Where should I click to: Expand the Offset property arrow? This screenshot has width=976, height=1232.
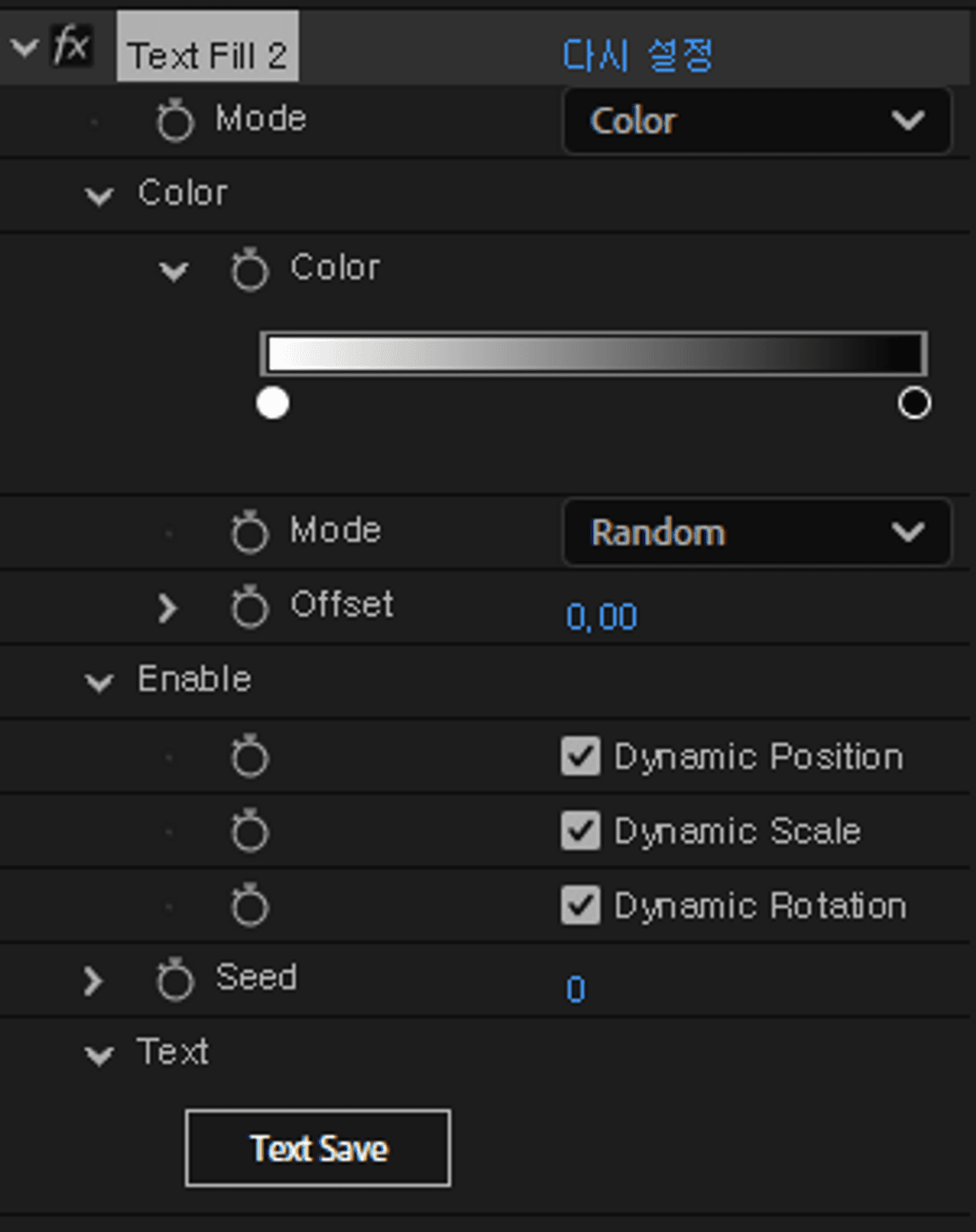(168, 607)
